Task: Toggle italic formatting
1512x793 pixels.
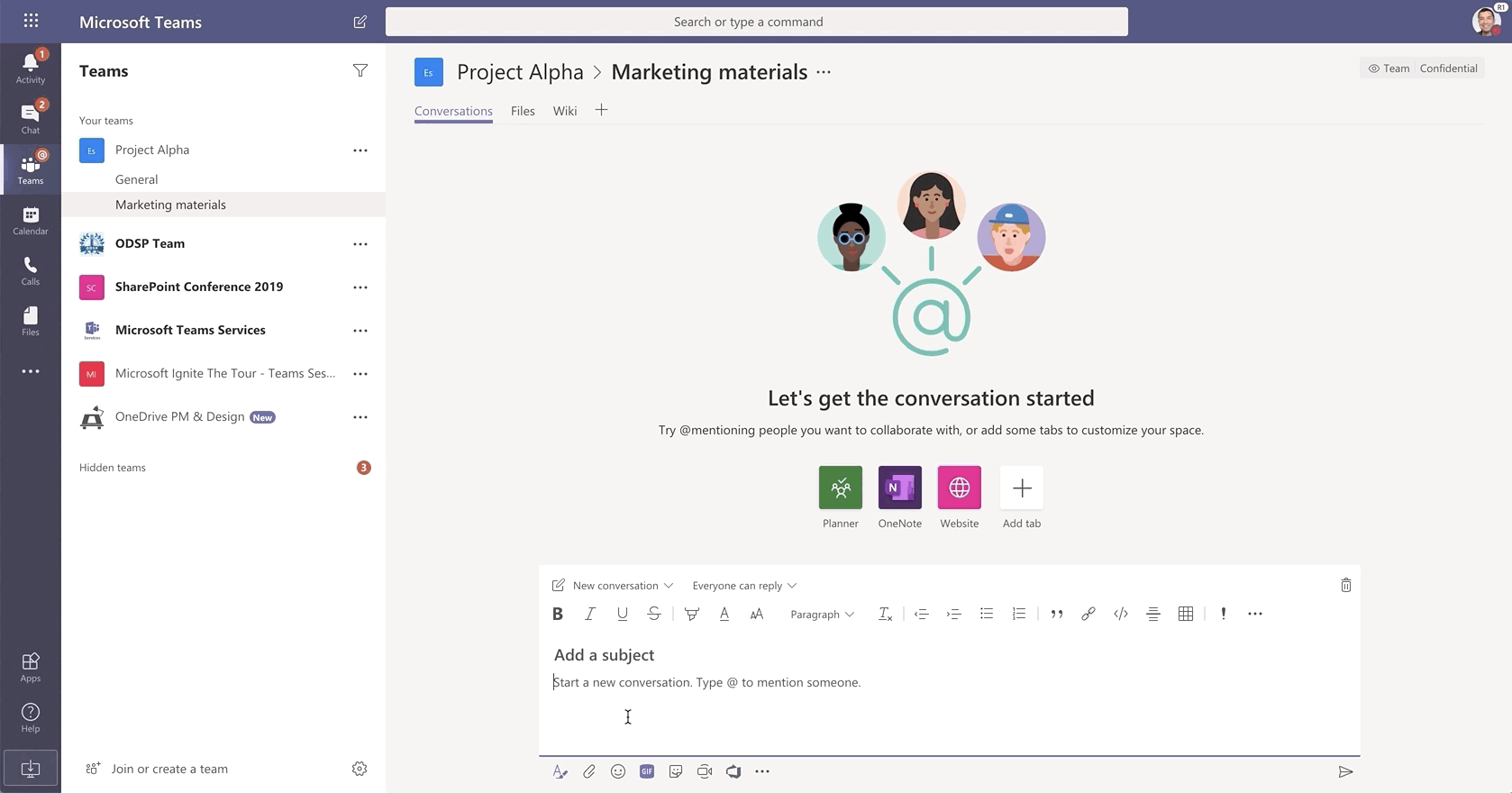Action: [590, 614]
